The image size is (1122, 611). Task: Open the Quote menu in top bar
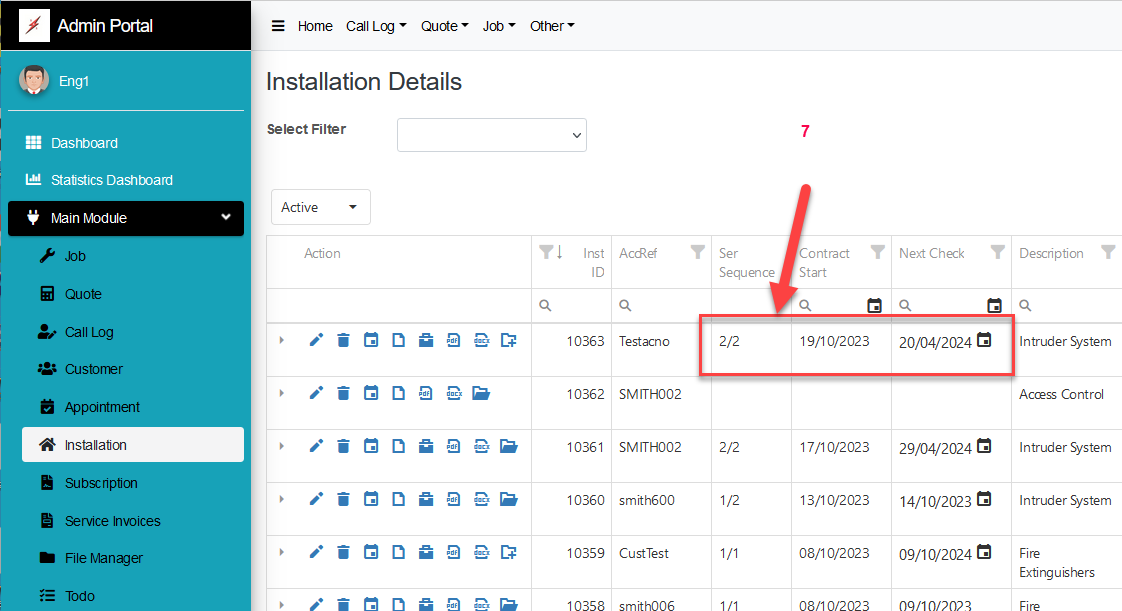(444, 26)
